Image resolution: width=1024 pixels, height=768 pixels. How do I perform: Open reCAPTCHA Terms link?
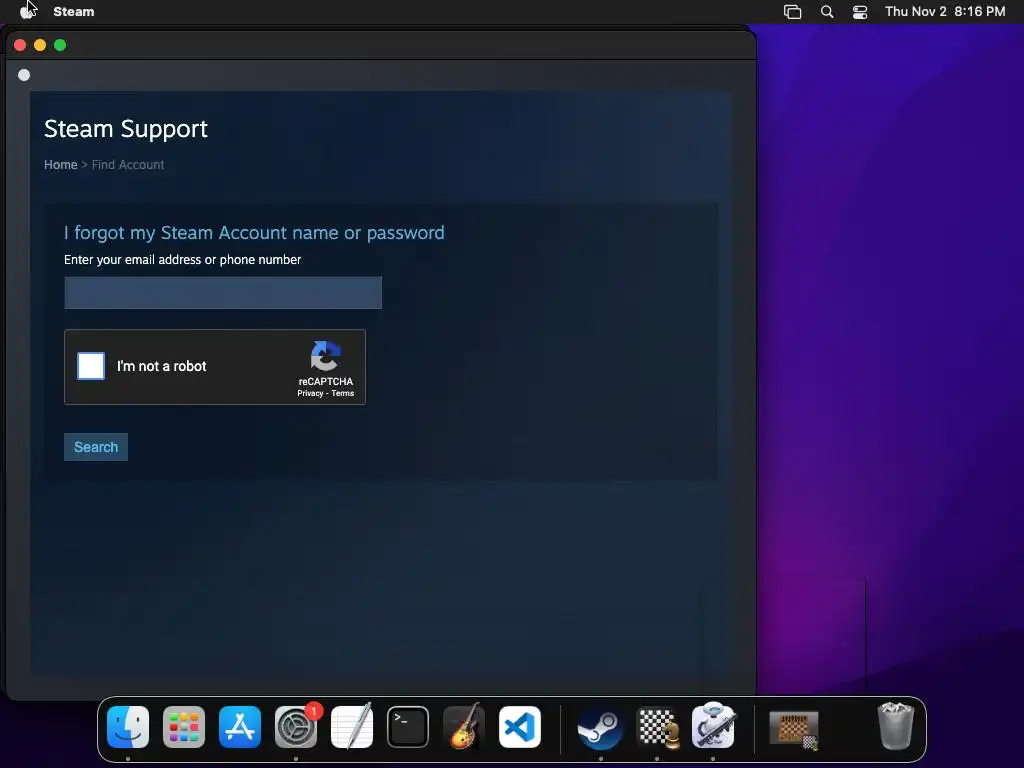coord(343,393)
